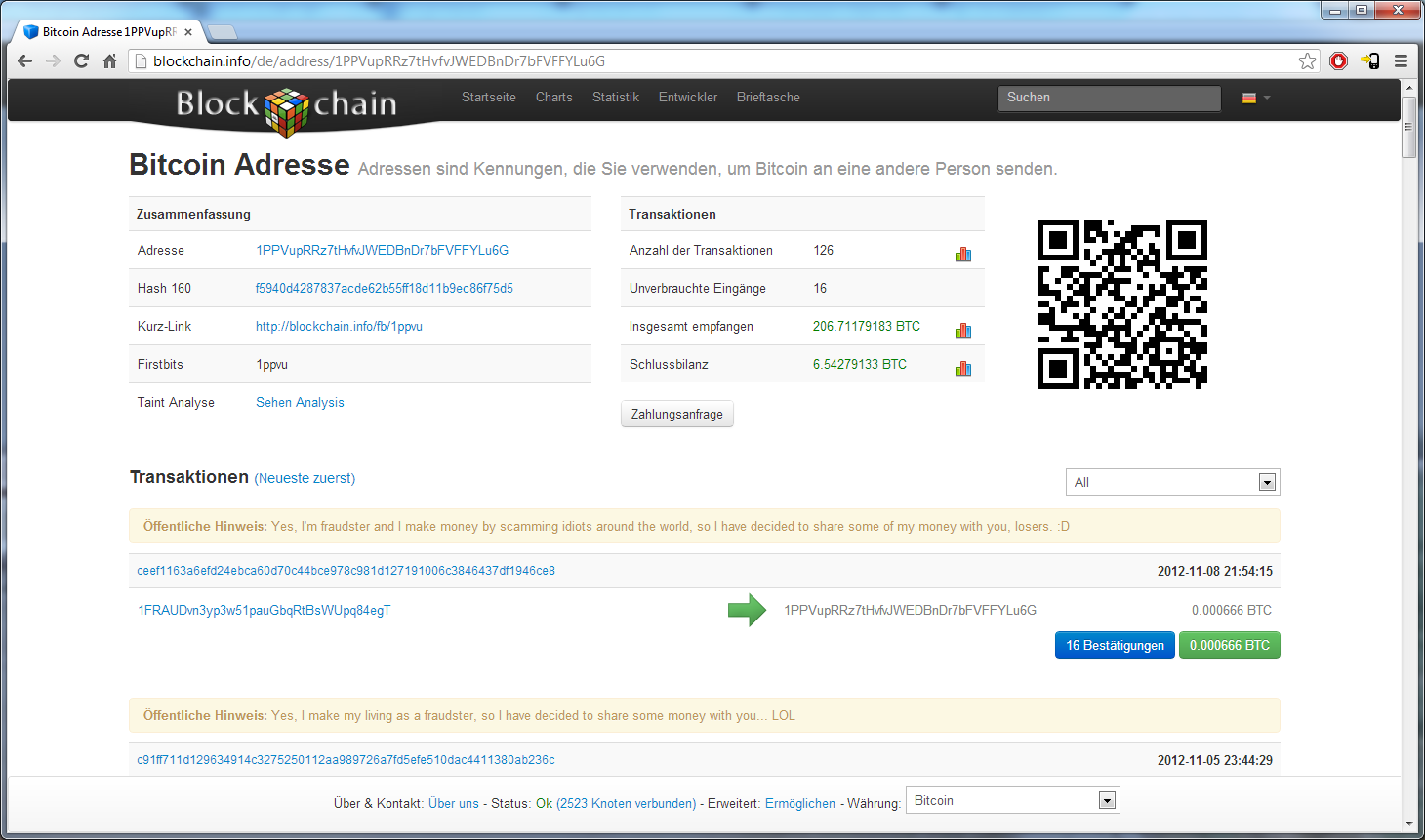Open browser home page icon
Viewport: 1425px width, 840px height.
coord(109,60)
